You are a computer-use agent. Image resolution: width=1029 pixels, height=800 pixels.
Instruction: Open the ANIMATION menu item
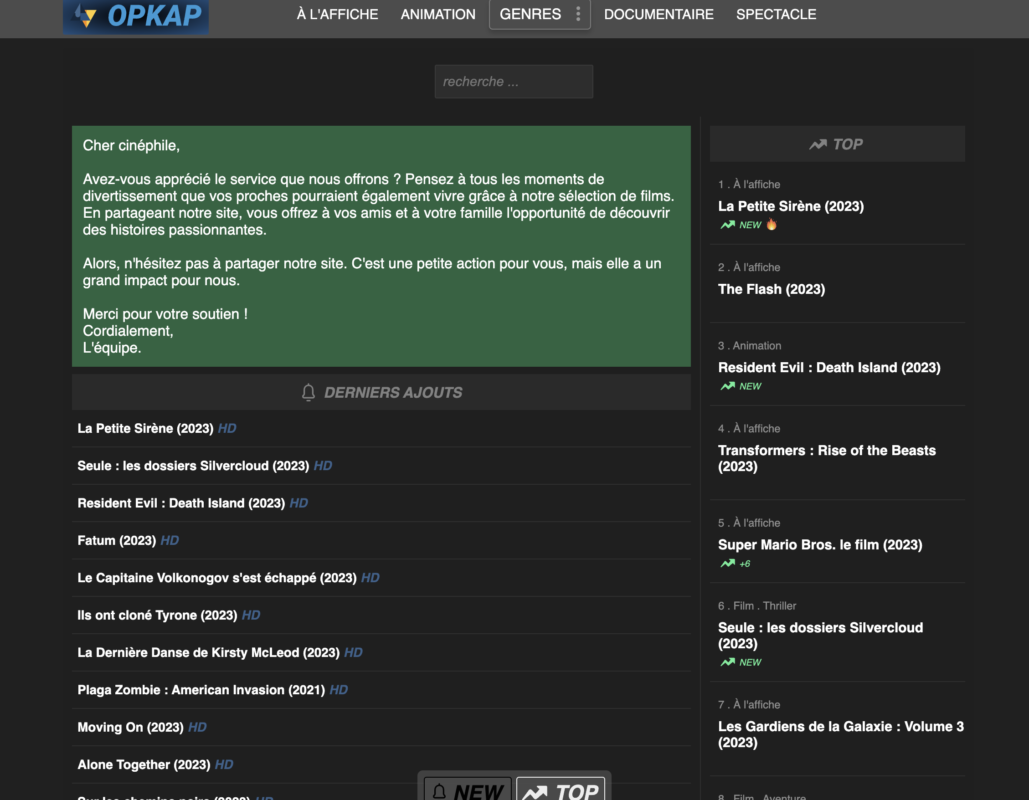point(438,14)
